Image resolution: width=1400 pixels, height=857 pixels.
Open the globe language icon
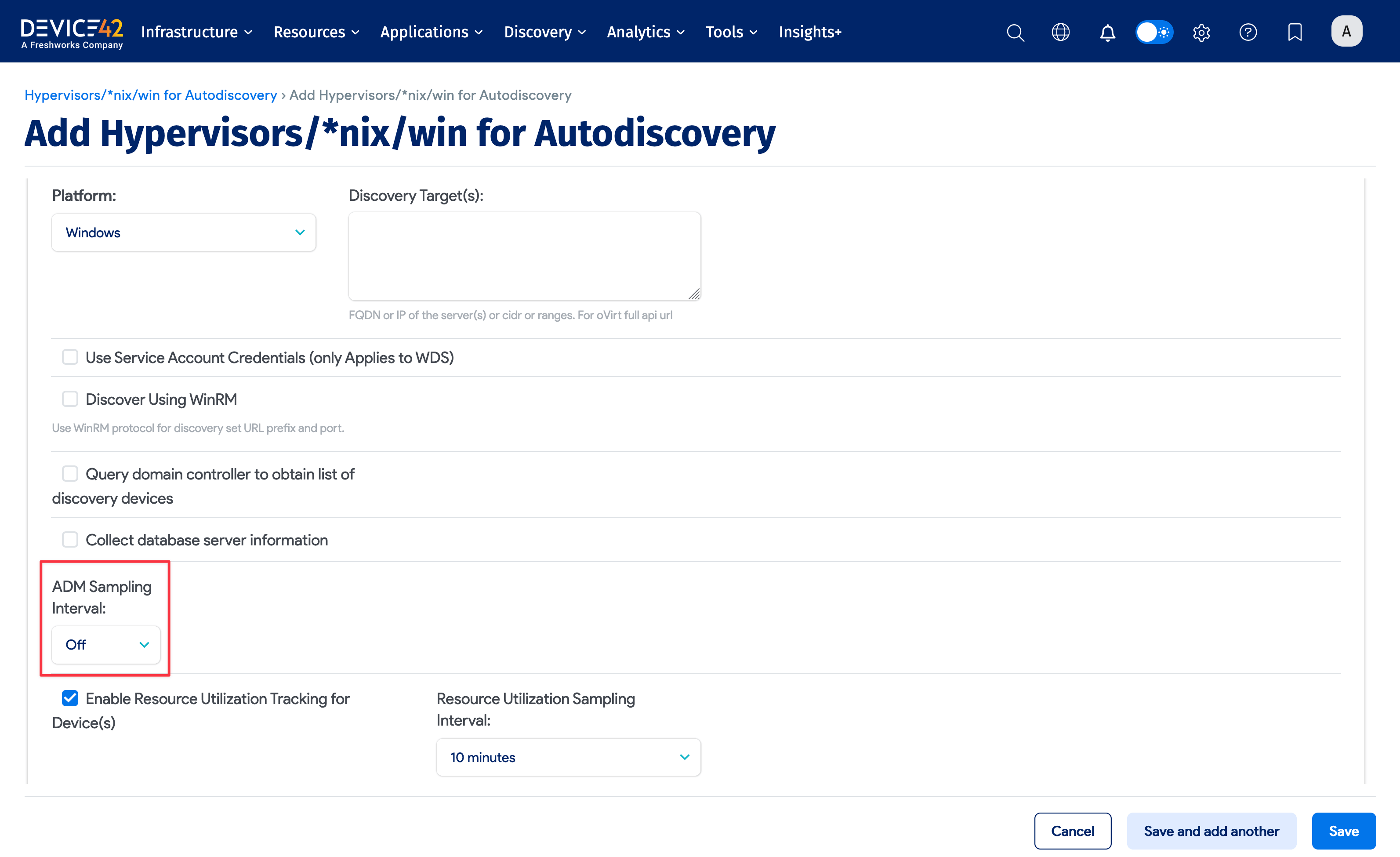point(1060,33)
